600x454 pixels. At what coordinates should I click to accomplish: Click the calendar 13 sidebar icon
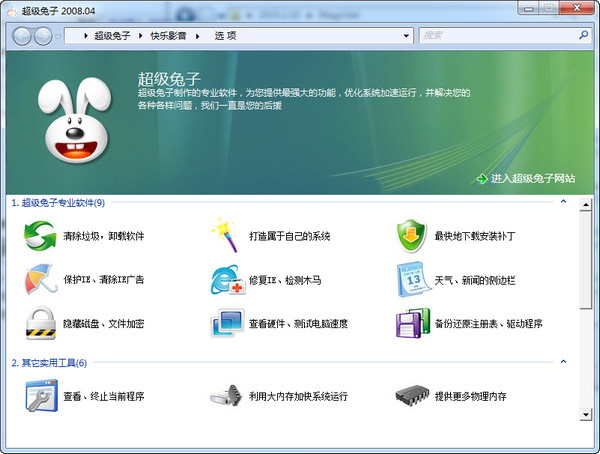point(413,279)
